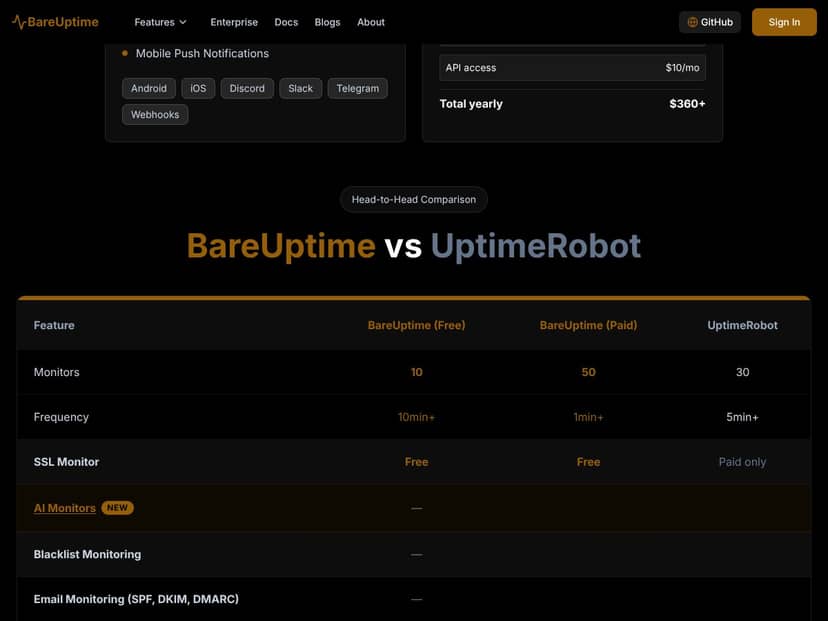Click the Monitors row label

(x=57, y=372)
